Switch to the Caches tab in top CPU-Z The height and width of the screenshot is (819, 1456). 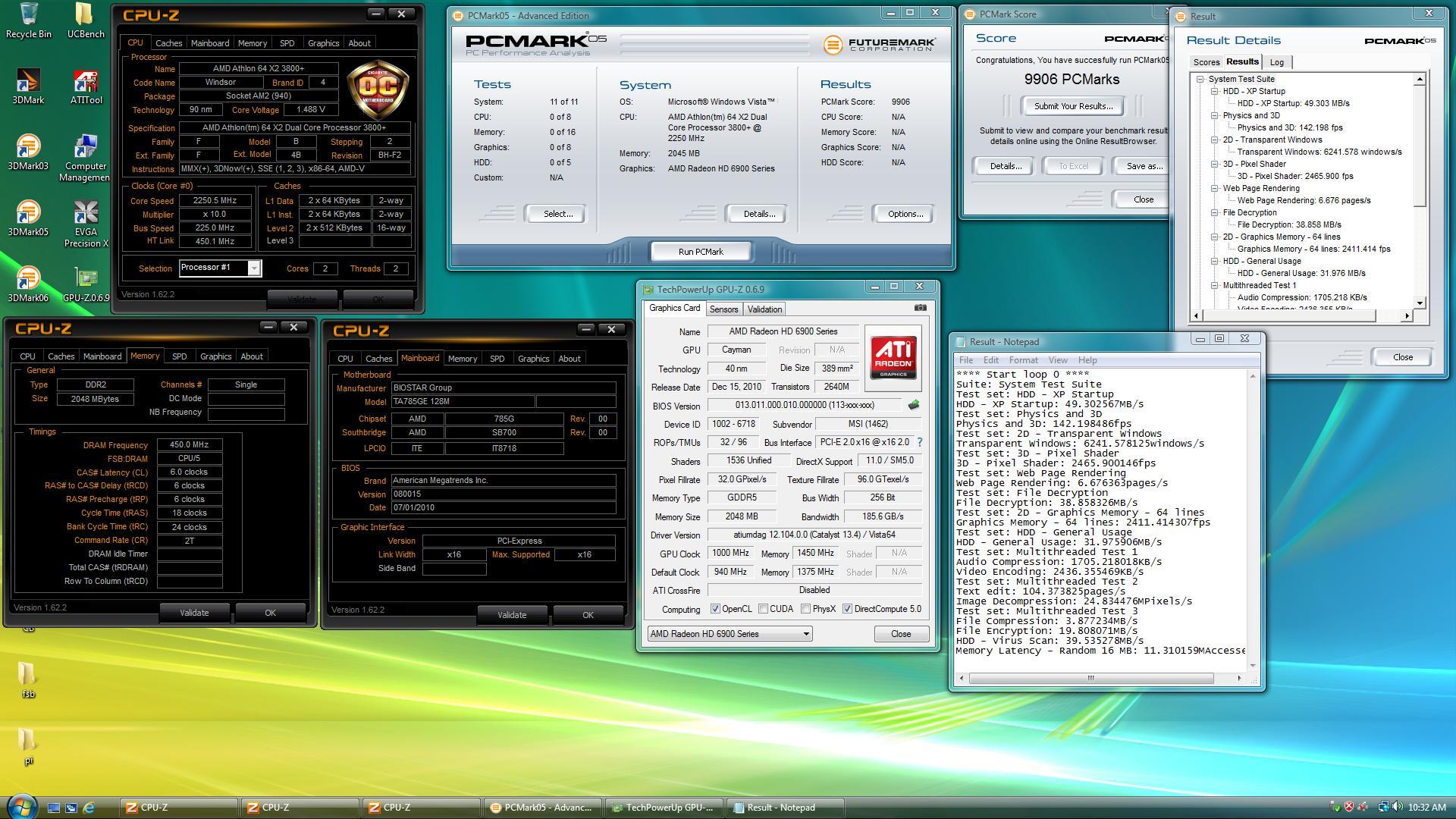pyautogui.click(x=168, y=43)
